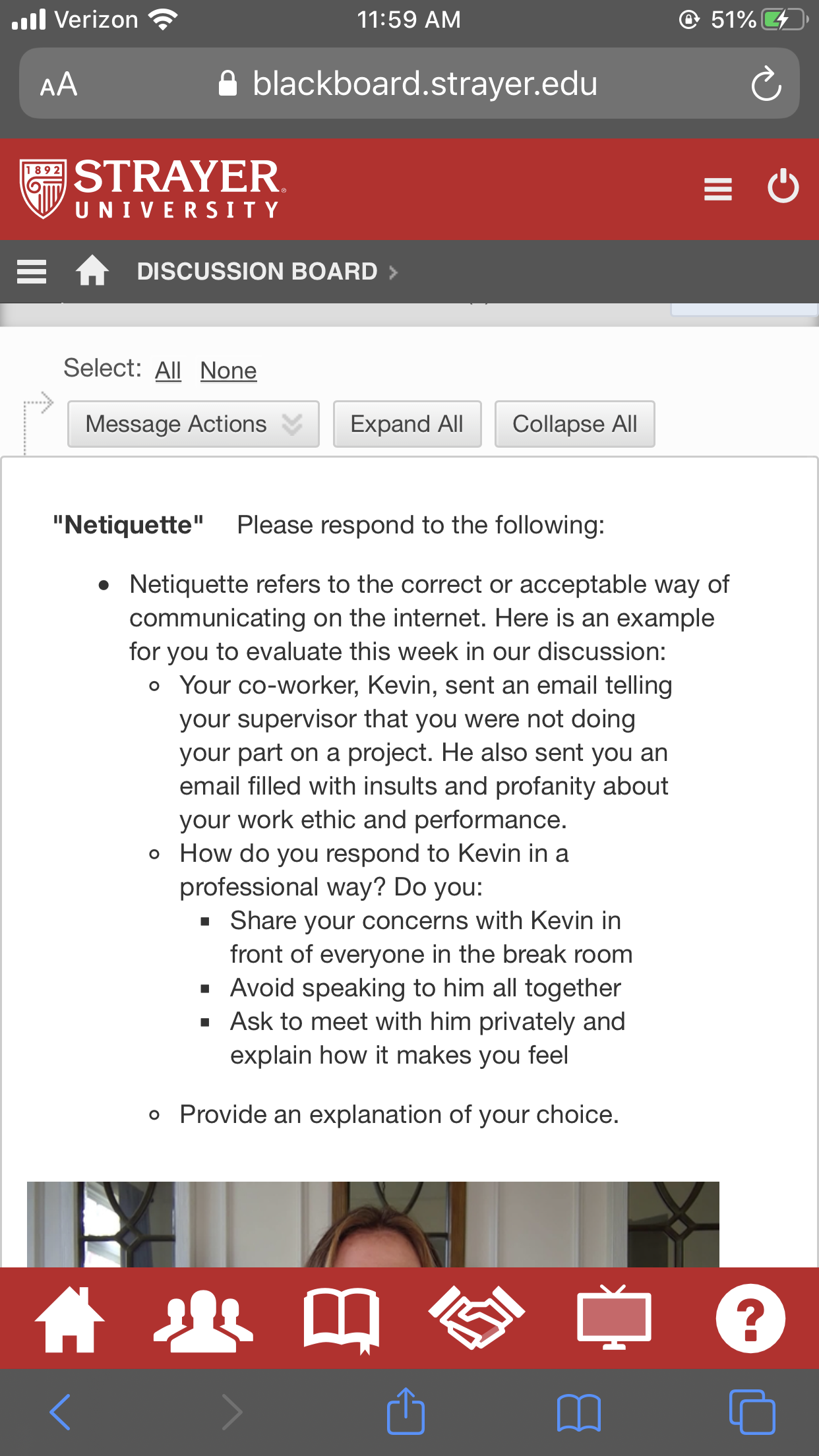
Task: Open the course menu beside home icon
Action: tap(32, 272)
